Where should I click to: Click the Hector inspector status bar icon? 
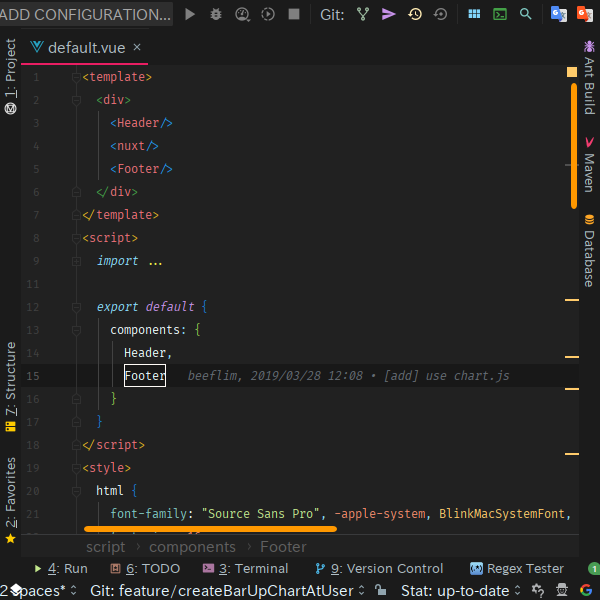tap(562, 590)
